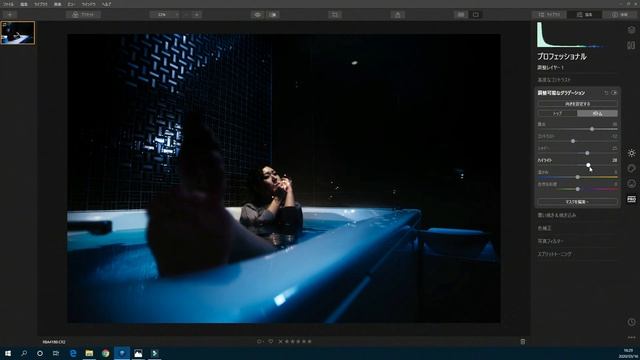
Task: Open the Add Image plus button
Action: click(10, 14)
